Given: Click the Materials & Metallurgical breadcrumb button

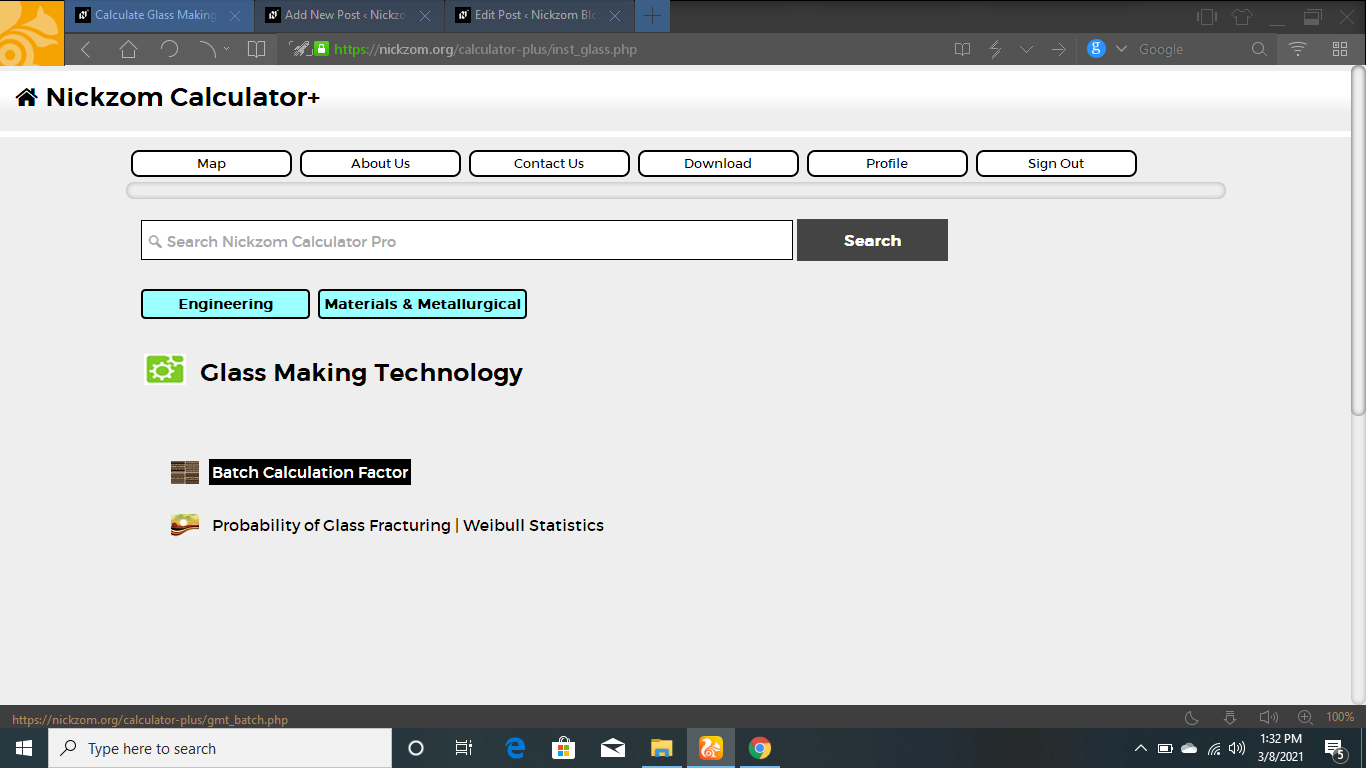Looking at the screenshot, I should tap(422, 304).
